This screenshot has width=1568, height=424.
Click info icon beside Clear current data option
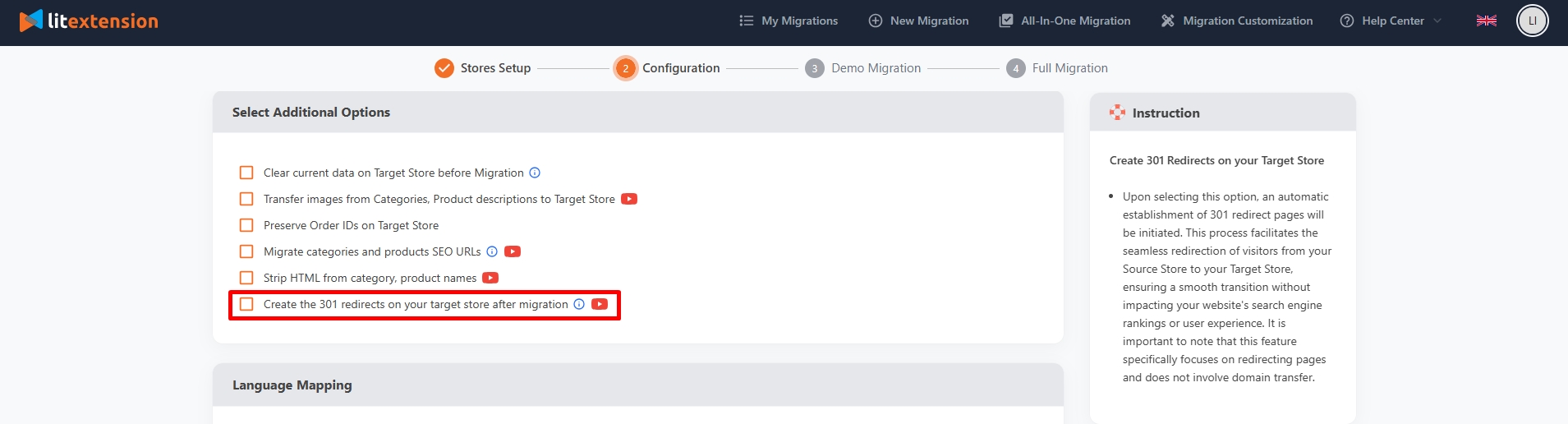pyautogui.click(x=535, y=173)
